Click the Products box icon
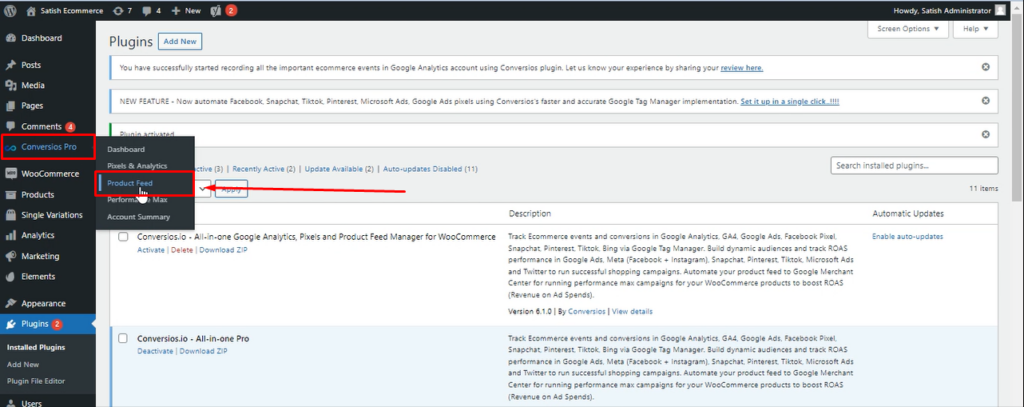The image size is (1024, 407). pos(10,195)
